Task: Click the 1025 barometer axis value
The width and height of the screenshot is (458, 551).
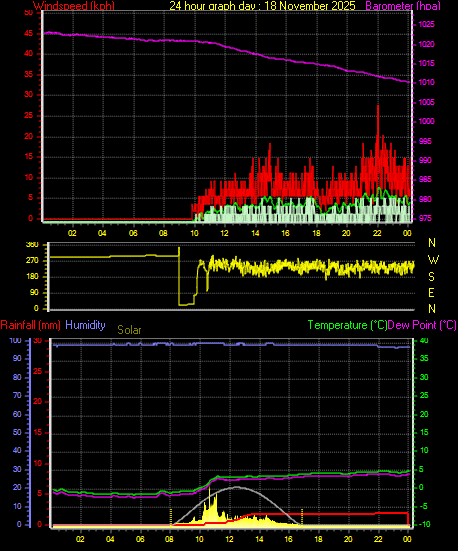Action: (x=426, y=25)
